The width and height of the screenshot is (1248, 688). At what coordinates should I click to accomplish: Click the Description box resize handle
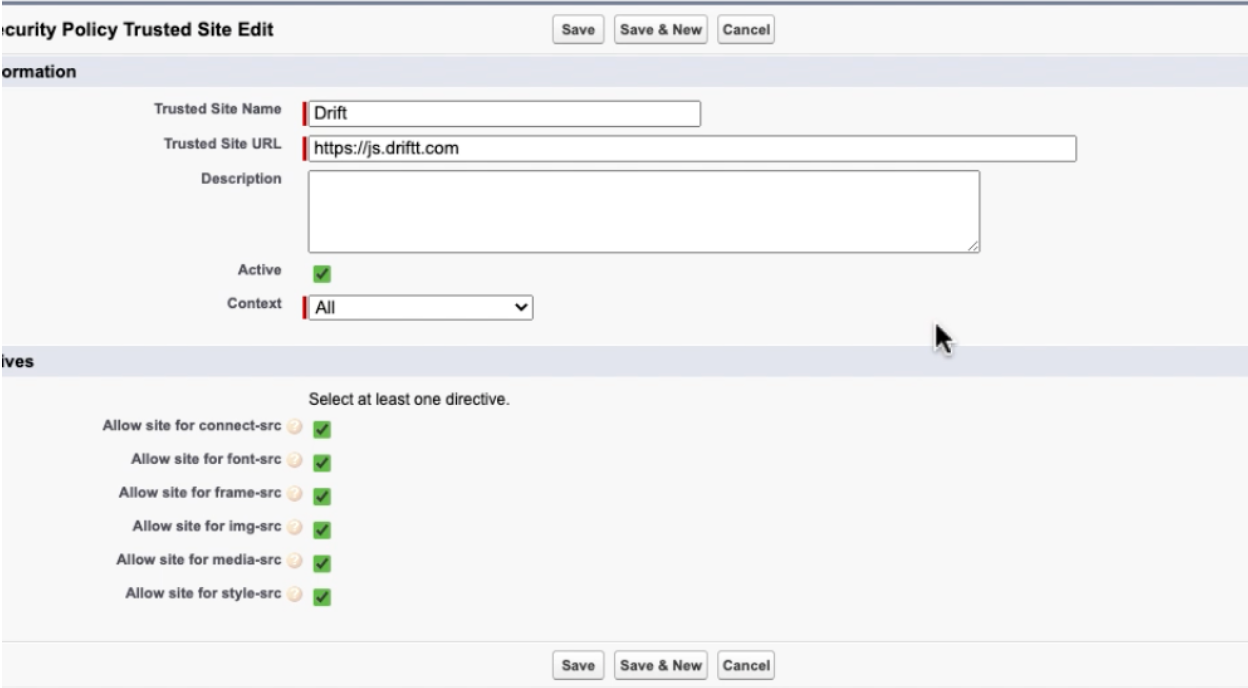click(973, 246)
